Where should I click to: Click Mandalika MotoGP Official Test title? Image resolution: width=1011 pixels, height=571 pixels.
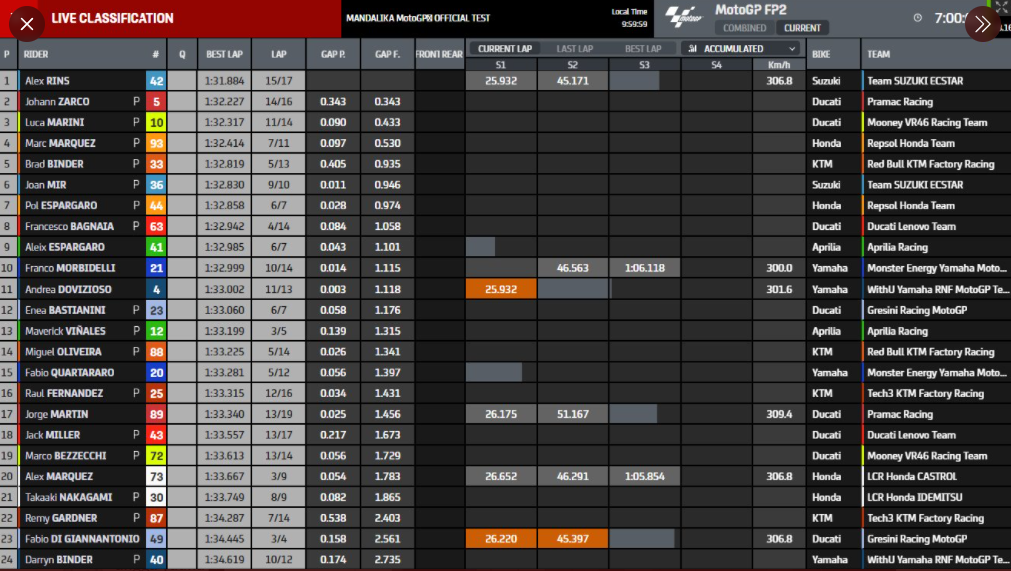[x=418, y=18]
